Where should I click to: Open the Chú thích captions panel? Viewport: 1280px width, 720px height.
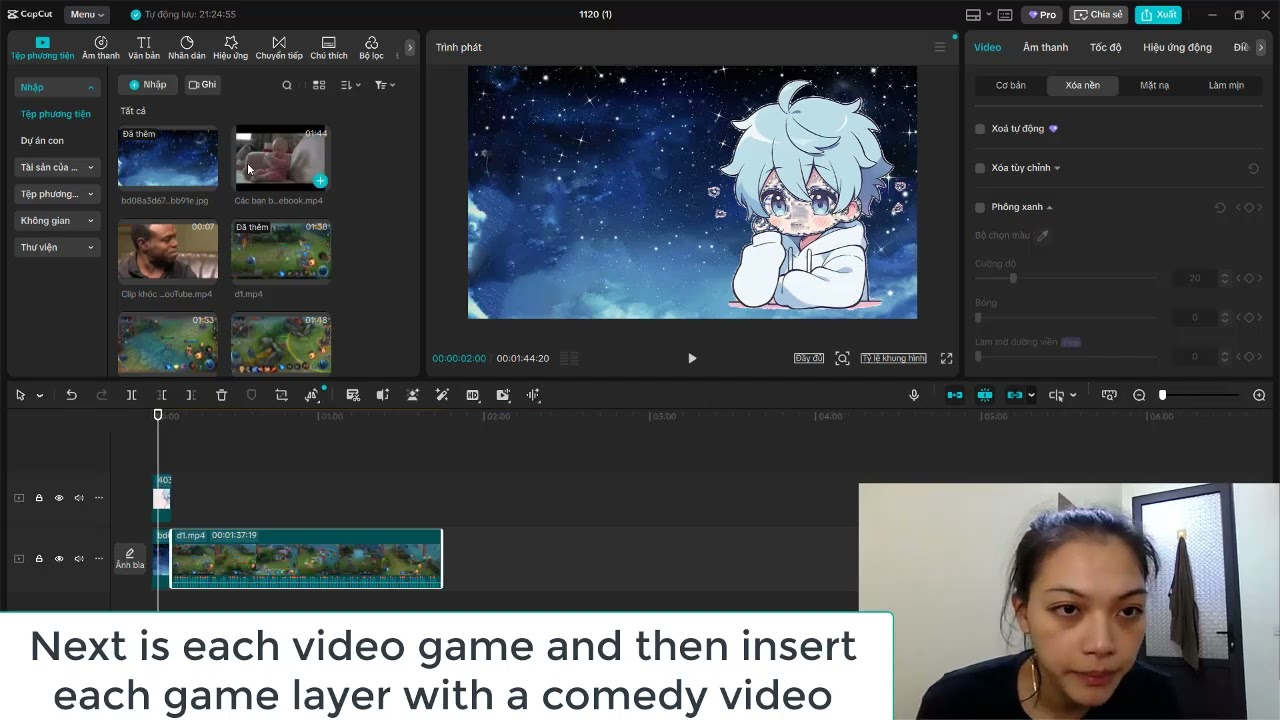328,47
